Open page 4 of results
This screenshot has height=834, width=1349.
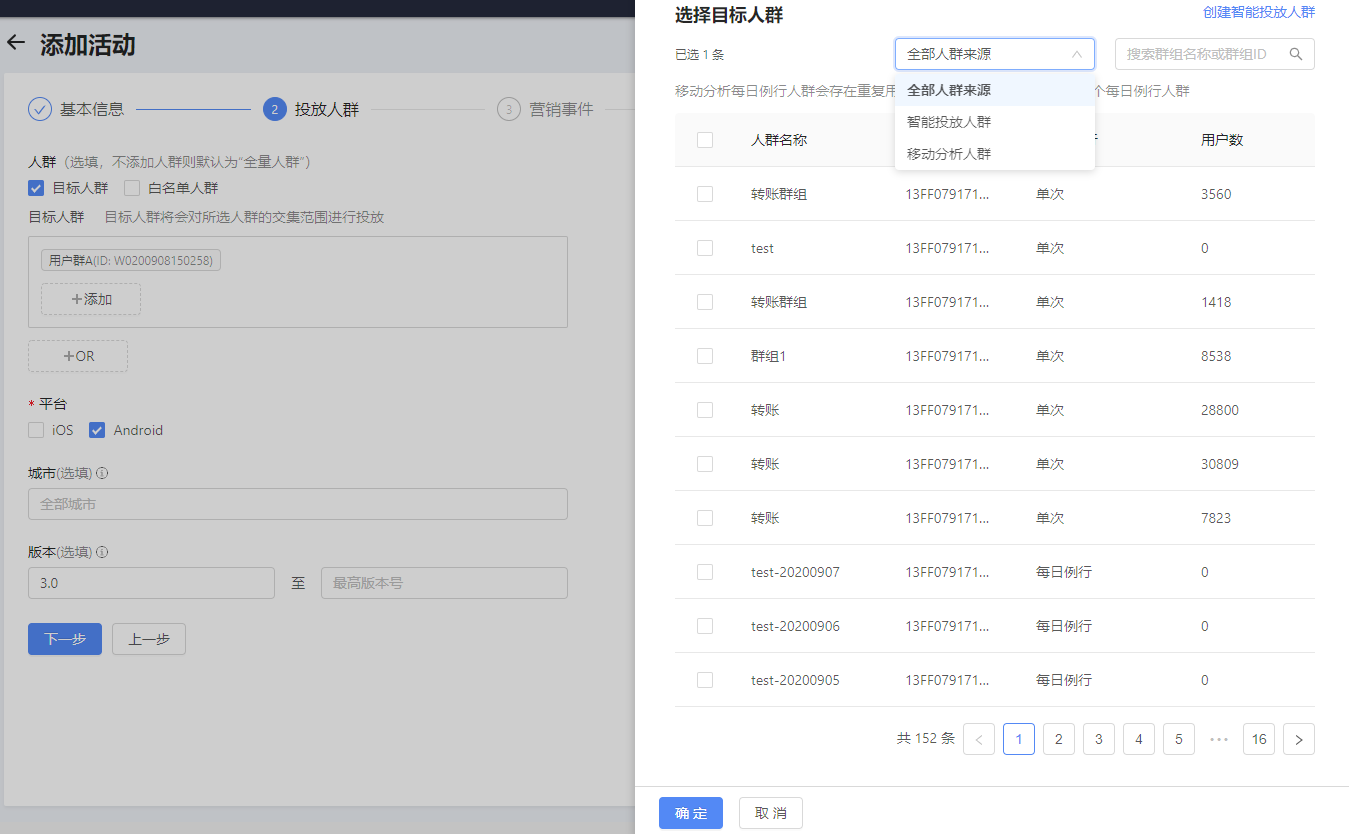coord(1139,739)
